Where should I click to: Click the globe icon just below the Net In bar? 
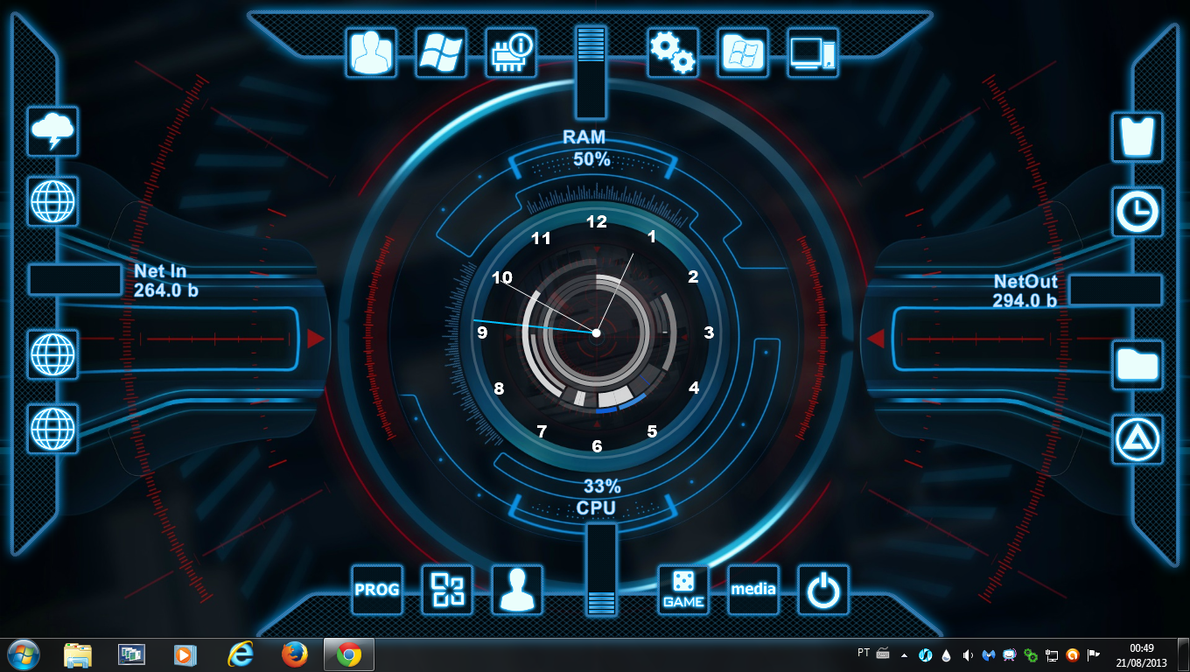52,355
